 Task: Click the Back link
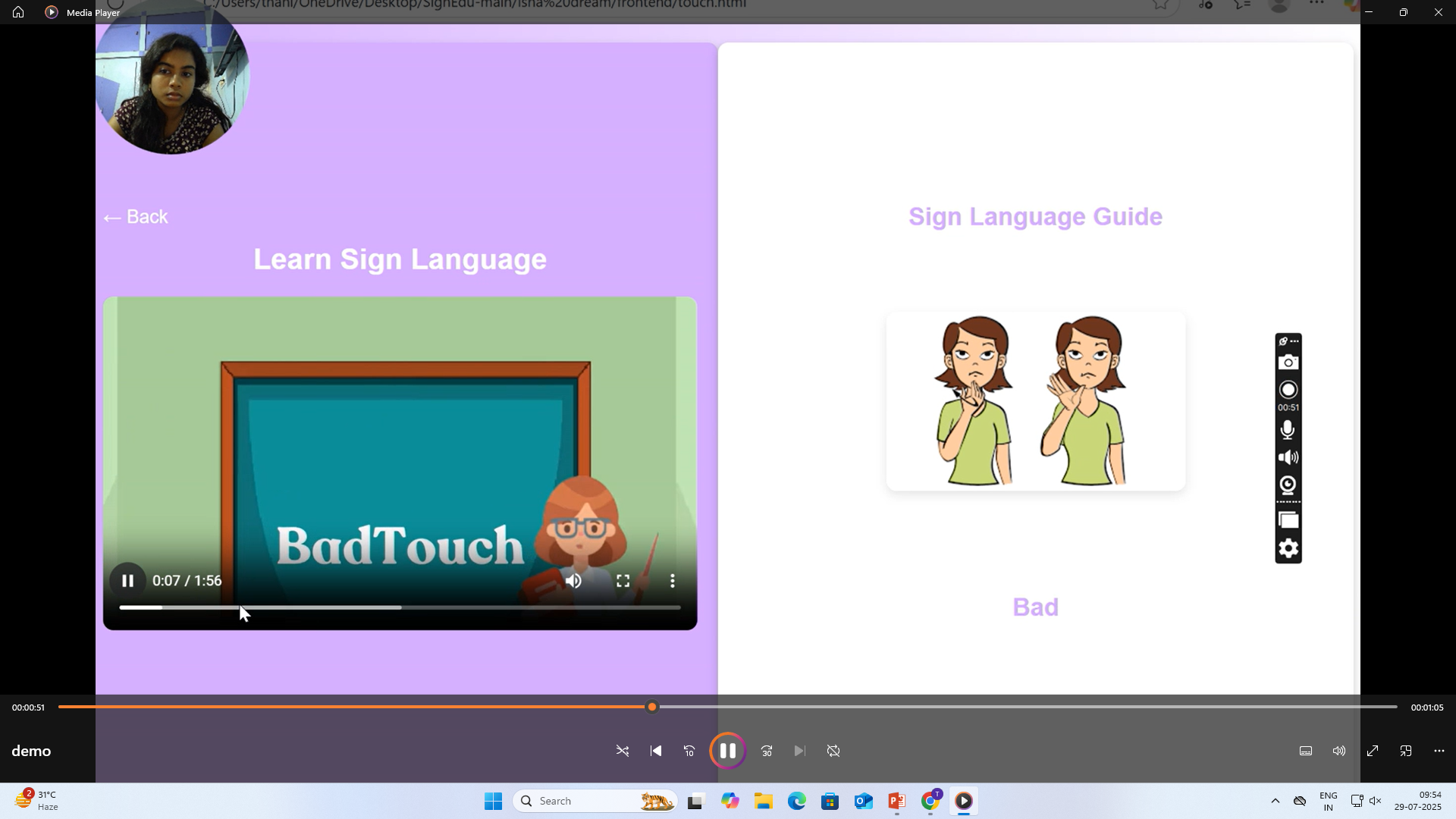tap(136, 217)
